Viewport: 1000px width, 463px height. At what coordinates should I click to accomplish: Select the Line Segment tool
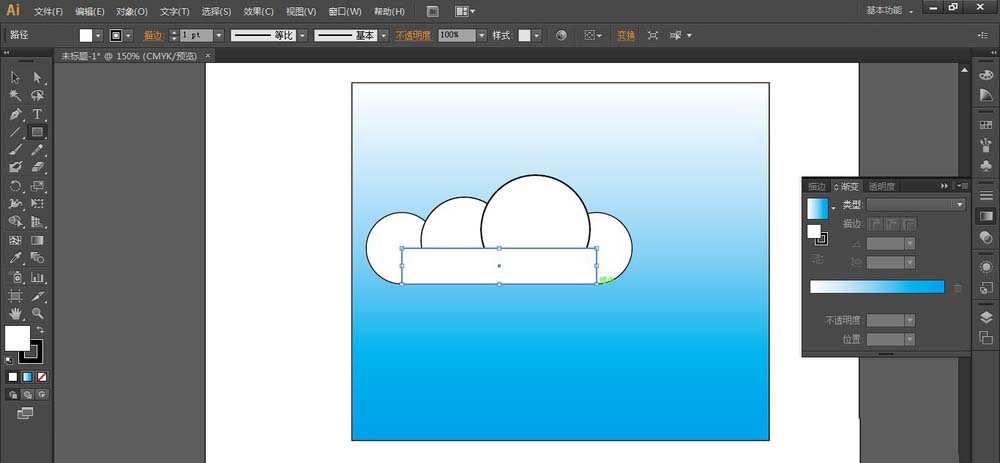pos(16,132)
